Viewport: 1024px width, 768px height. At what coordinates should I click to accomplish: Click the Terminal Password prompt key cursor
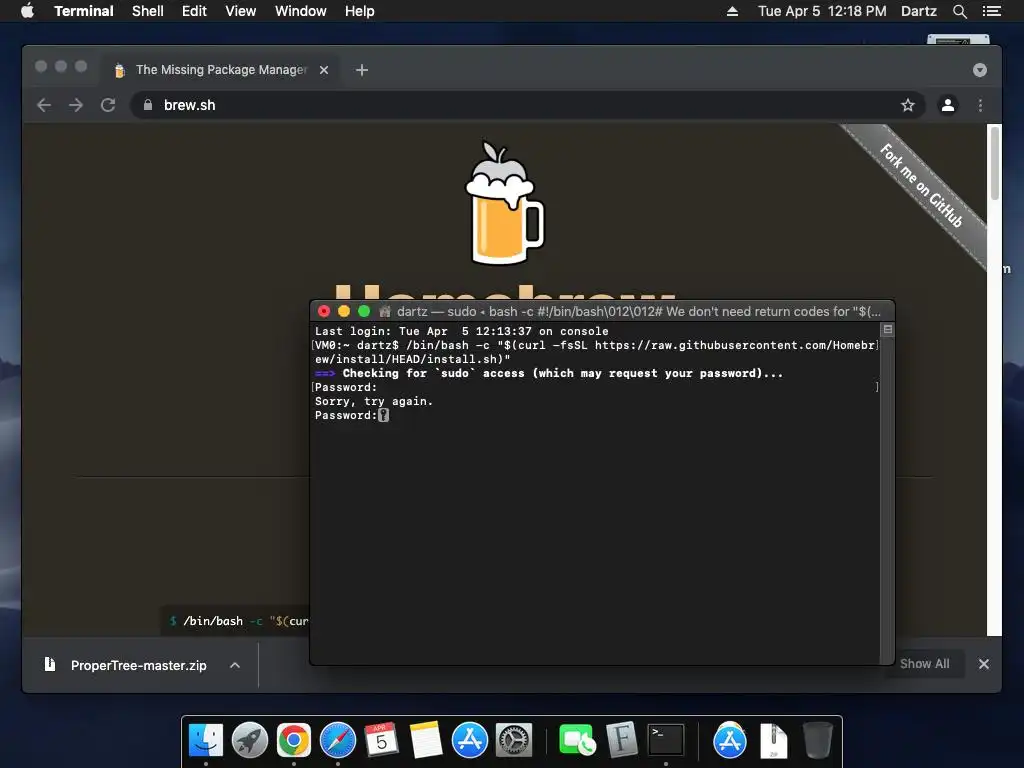383,415
